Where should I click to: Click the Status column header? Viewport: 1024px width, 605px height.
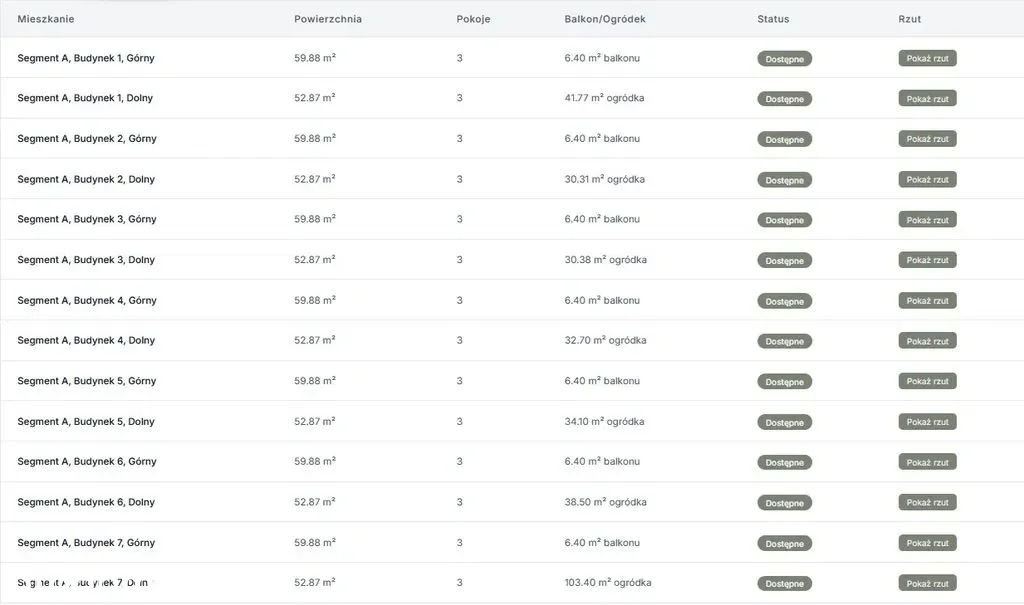(773, 19)
